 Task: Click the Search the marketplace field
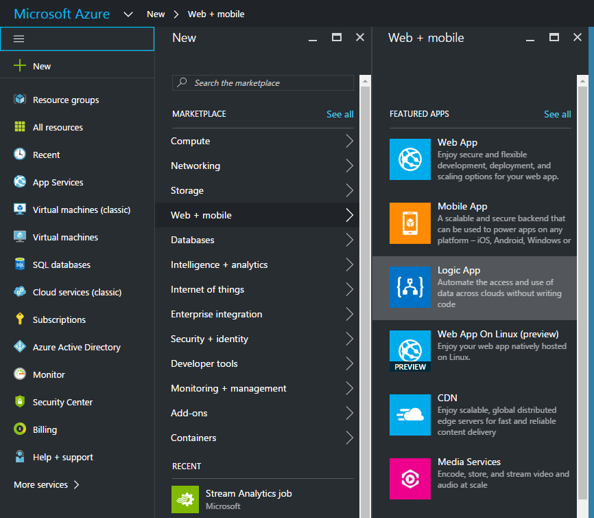pyautogui.click(x=263, y=83)
